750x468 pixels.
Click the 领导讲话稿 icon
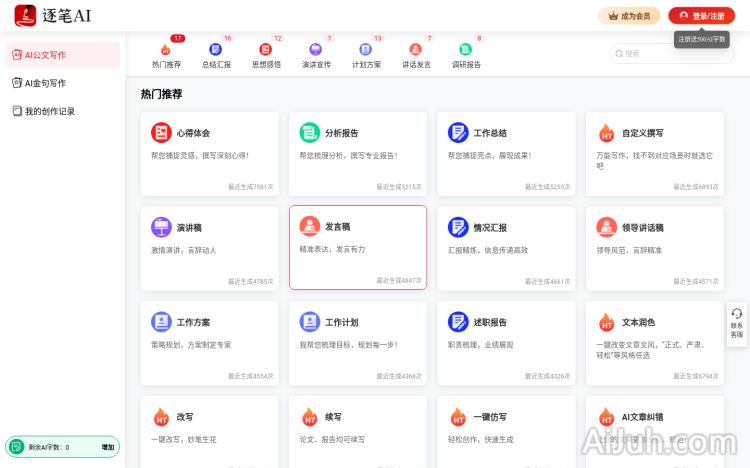point(607,227)
